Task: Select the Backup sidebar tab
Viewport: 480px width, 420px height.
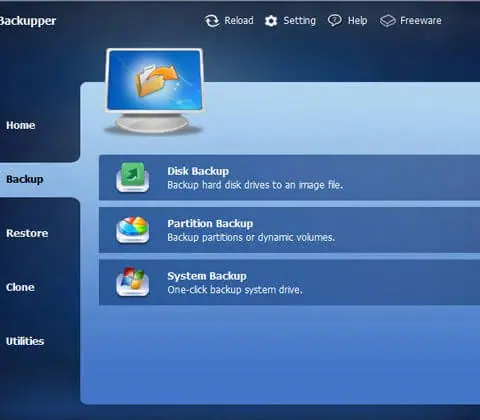Action: tap(25, 179)
